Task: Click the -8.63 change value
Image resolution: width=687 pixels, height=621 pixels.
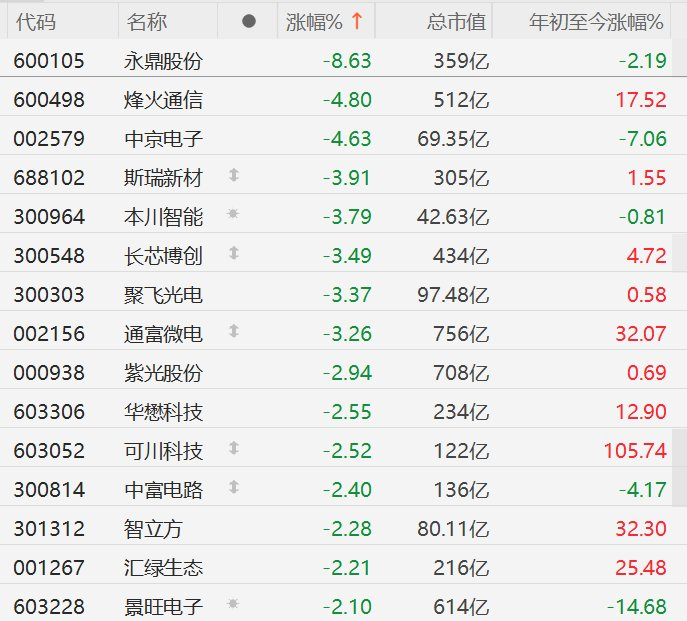Action: (x=347, y=61)
